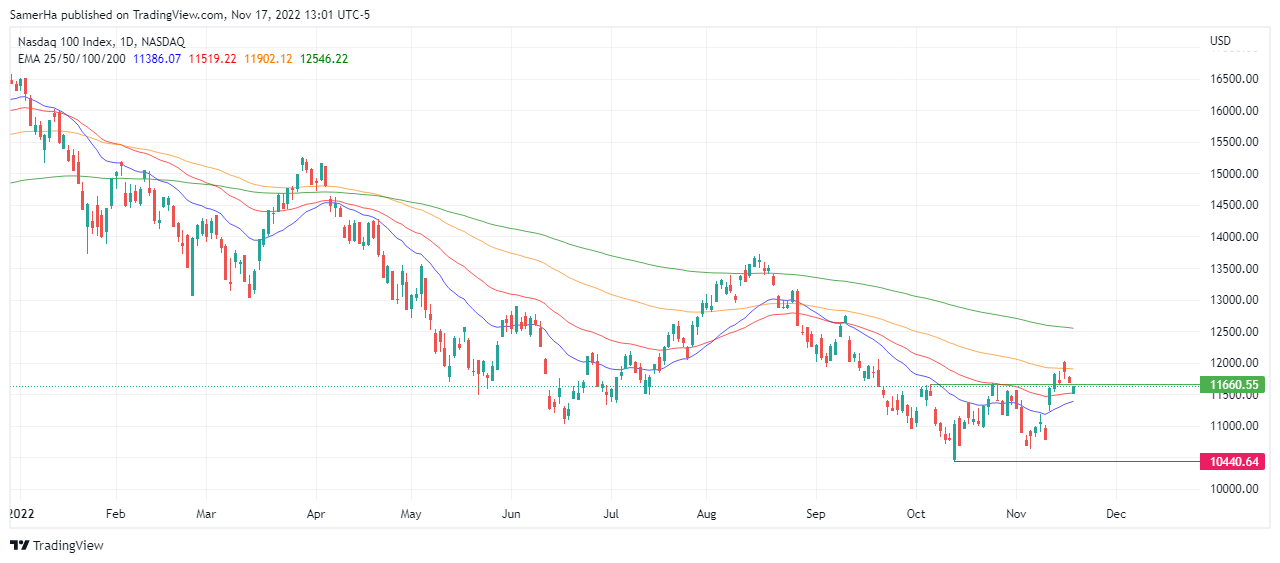1280x563 pixels.
Task: Click the Aug label on time axis
Action: pos(708,514)
